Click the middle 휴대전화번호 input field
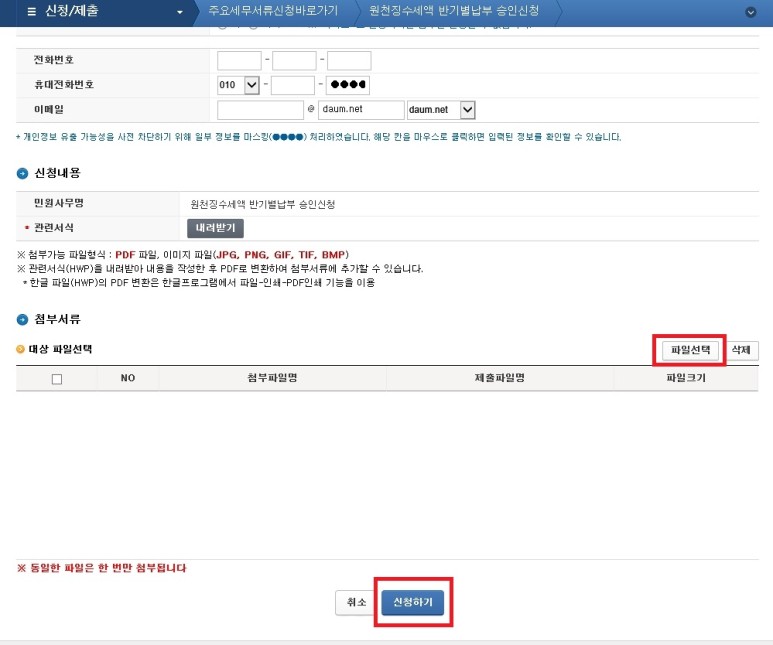 tap(293, 85)
